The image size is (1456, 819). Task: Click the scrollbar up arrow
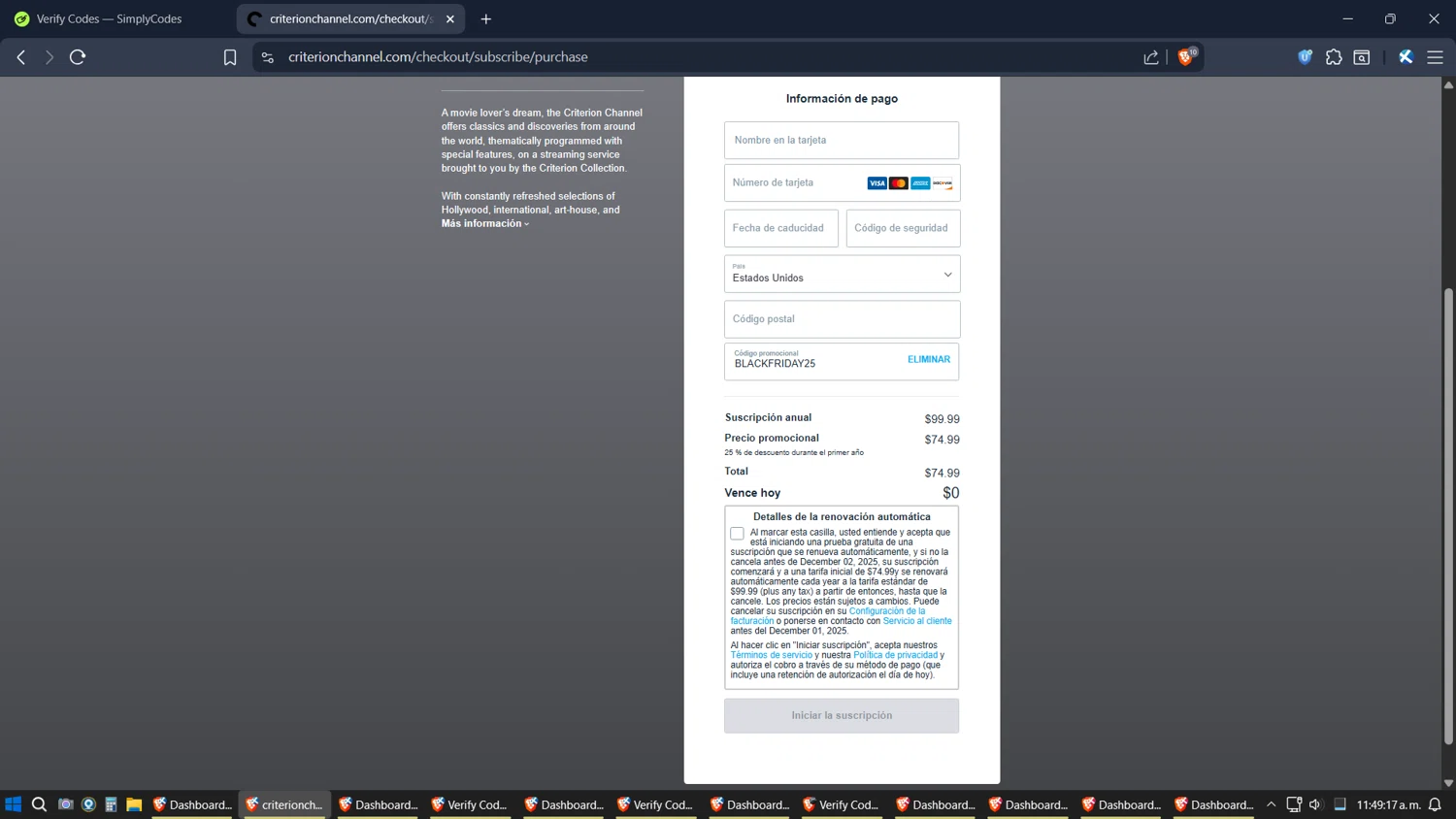(1448, 85)
